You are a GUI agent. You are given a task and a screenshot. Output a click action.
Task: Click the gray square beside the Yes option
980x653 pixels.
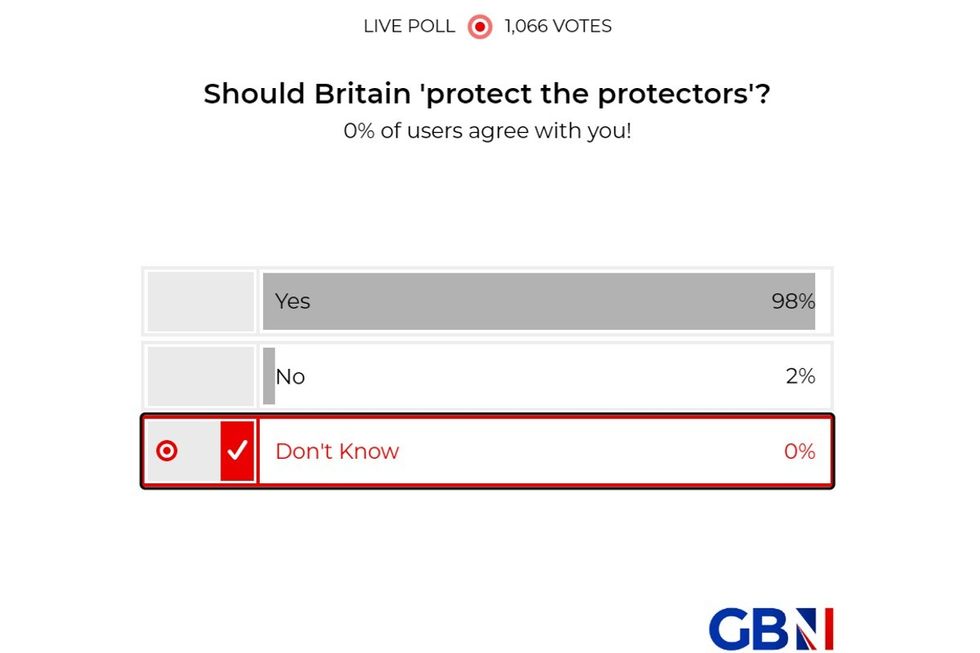[x=200, y=301]
